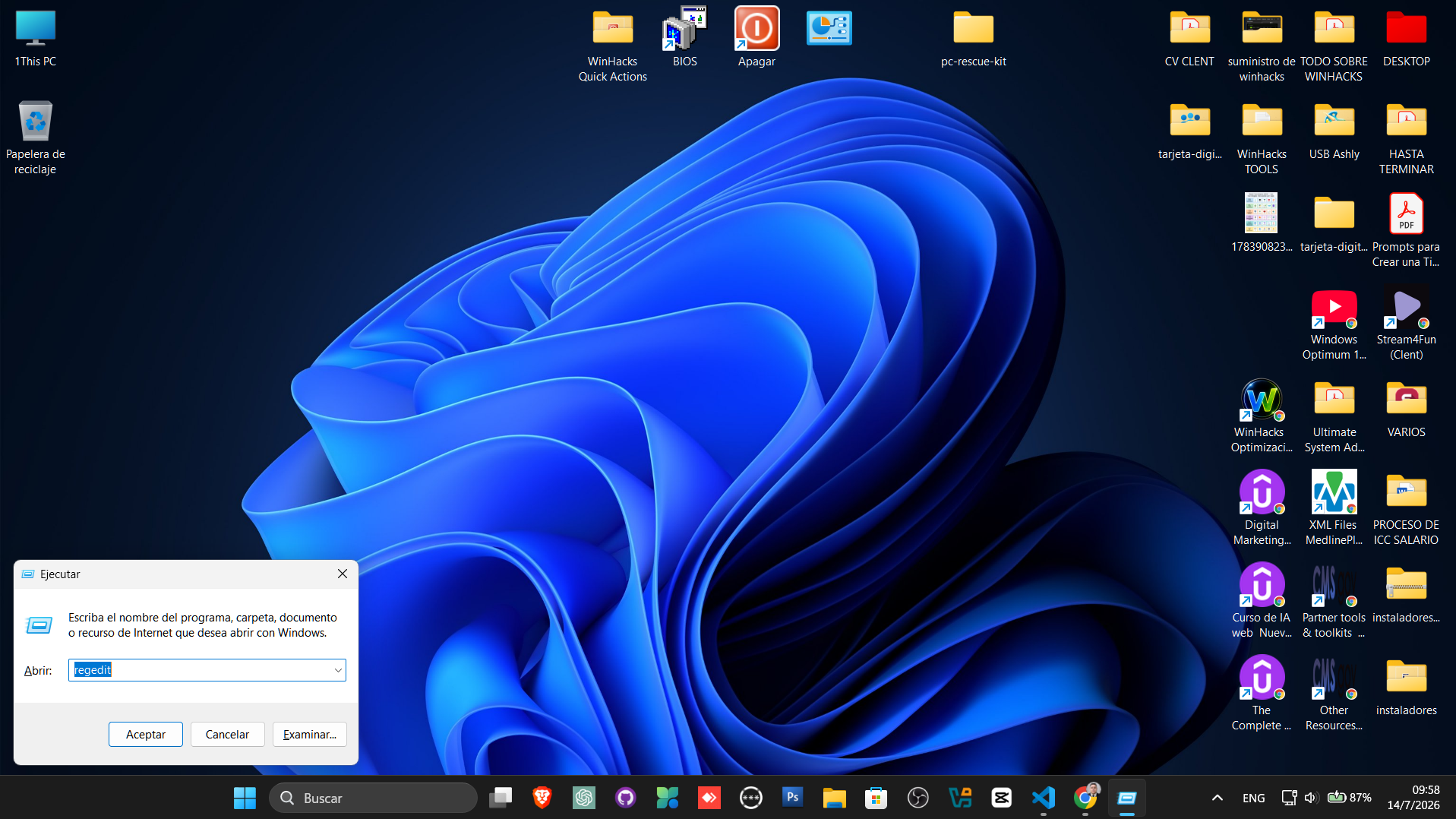Select the 178390823 image thumbnail
This screenshot has height=819, width=1456.
(1262, 223)
